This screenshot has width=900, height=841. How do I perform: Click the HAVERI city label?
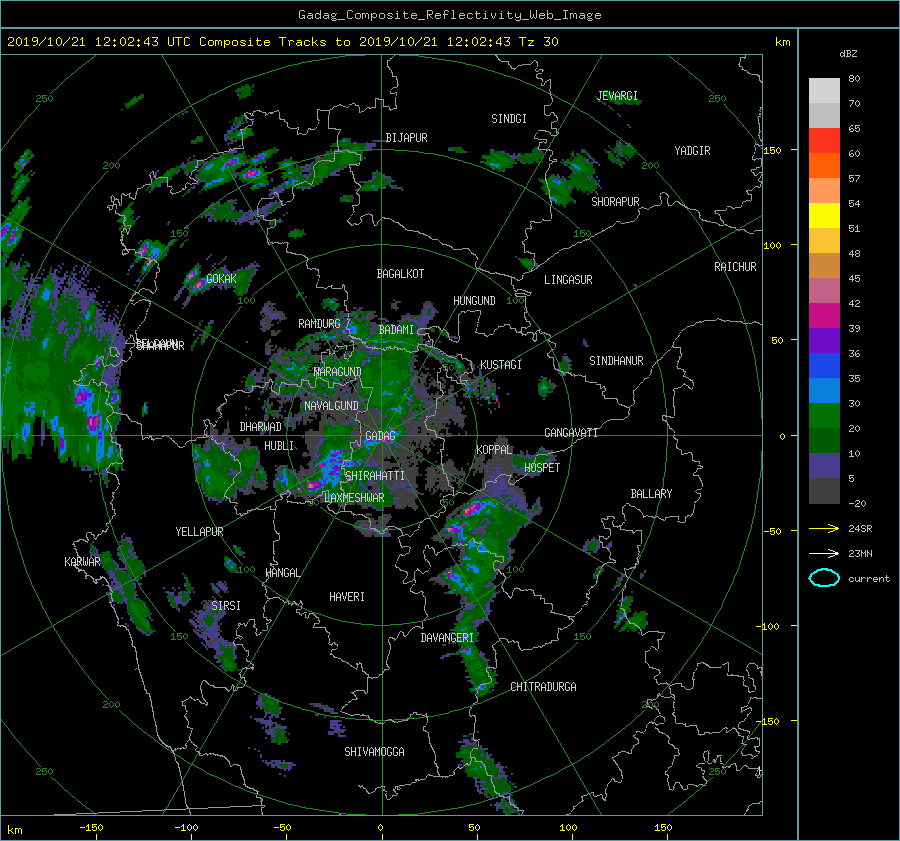[347, 597]
